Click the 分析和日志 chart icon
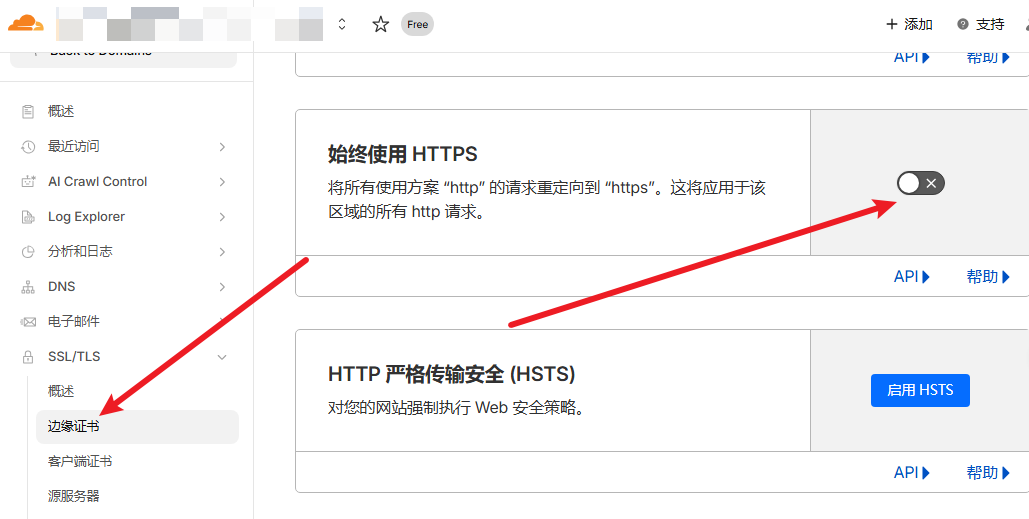 (28, 252)
